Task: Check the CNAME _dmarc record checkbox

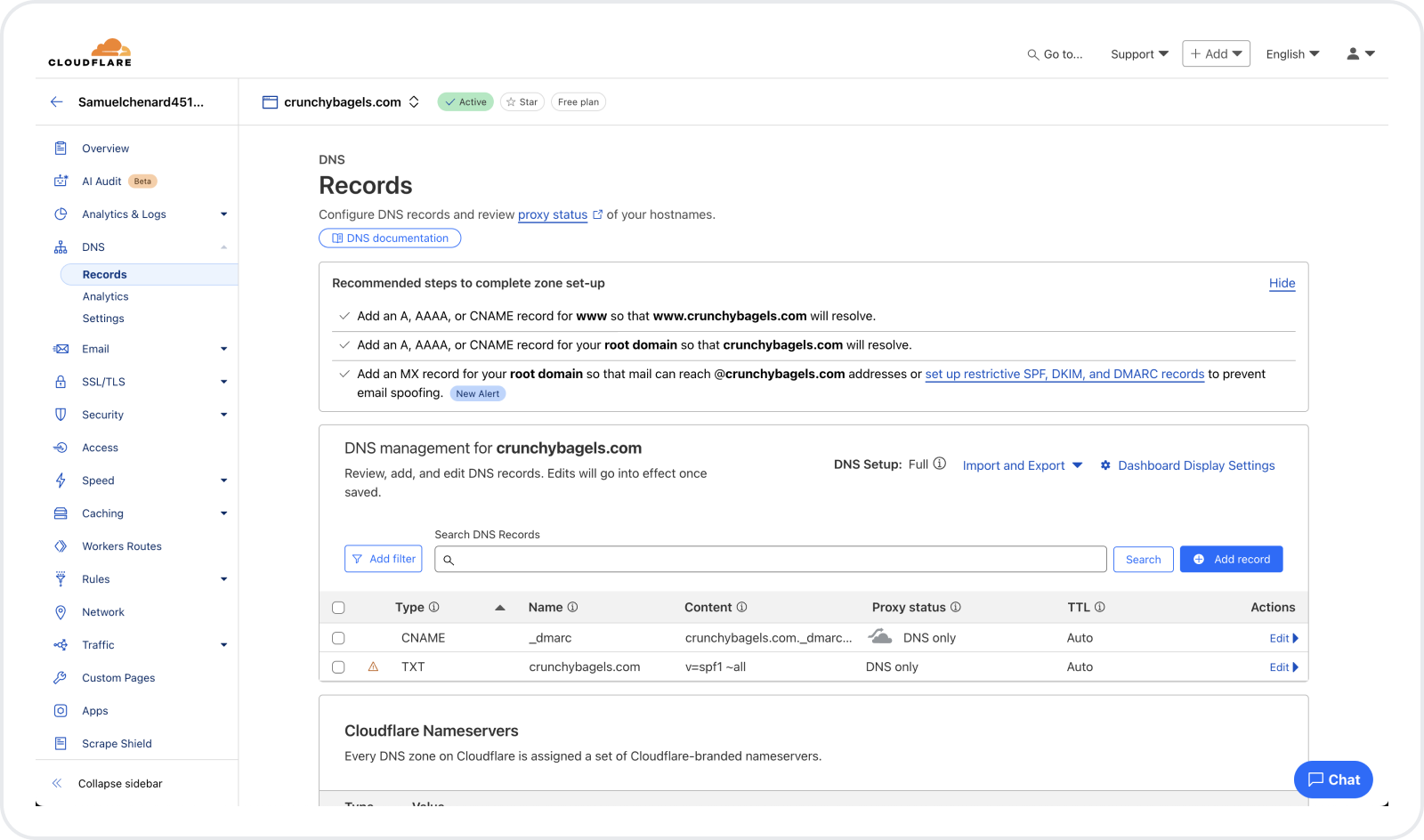Action: coord(338,638)
